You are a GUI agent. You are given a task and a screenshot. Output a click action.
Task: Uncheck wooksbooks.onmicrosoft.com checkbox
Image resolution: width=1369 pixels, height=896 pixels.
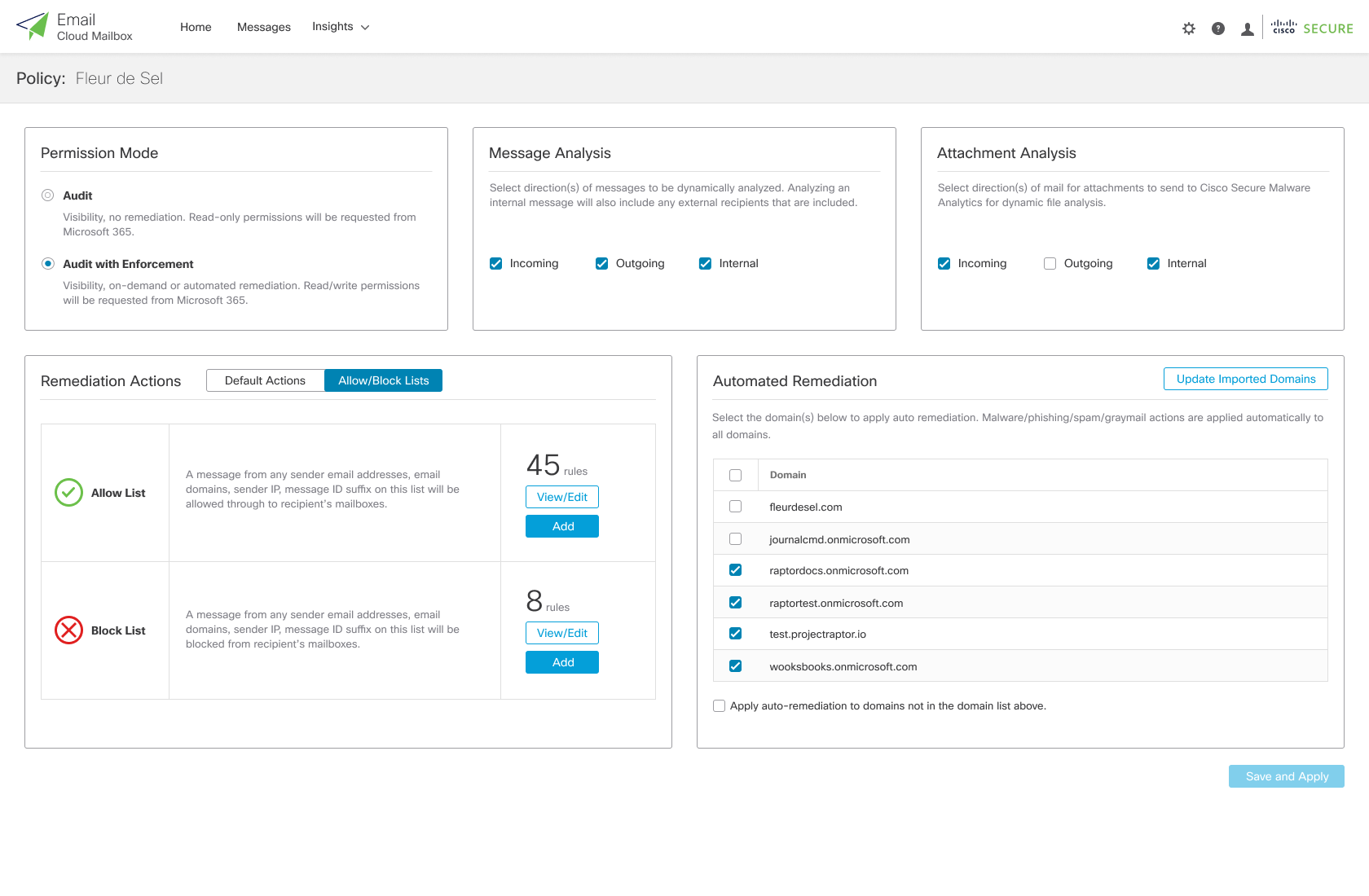coord(735,666)
